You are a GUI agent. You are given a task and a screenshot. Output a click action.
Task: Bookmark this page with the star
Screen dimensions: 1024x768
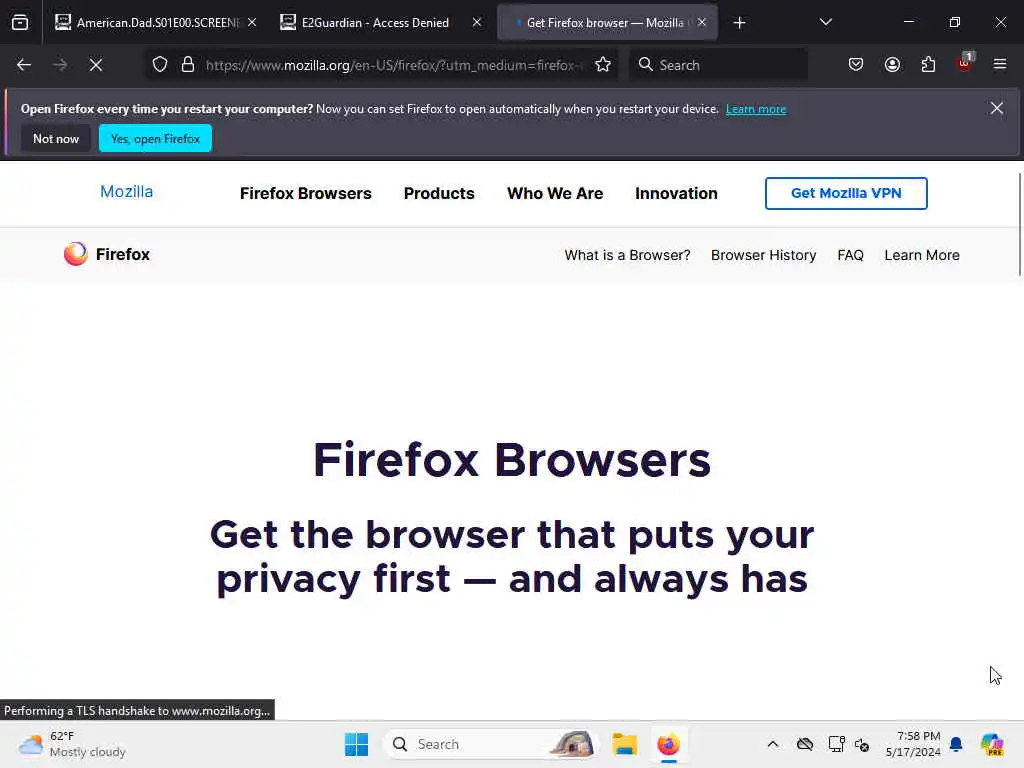click(603, 65)
